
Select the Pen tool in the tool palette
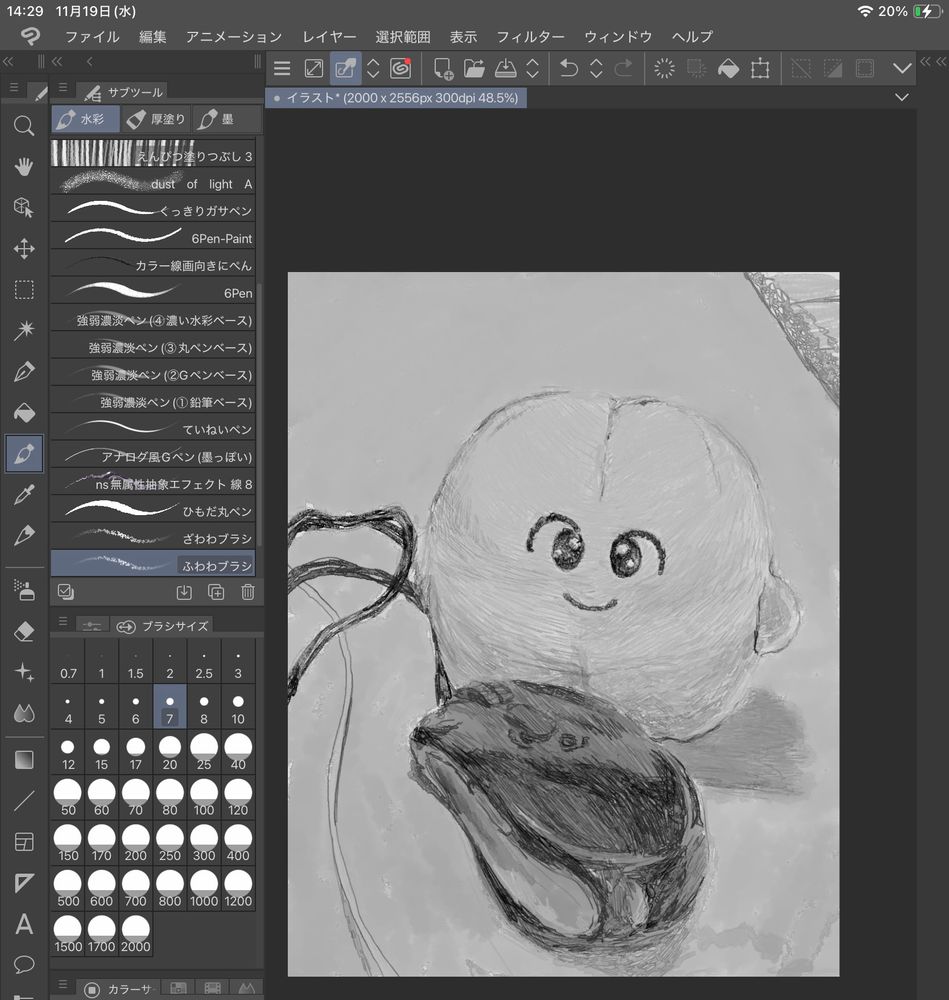24,371
